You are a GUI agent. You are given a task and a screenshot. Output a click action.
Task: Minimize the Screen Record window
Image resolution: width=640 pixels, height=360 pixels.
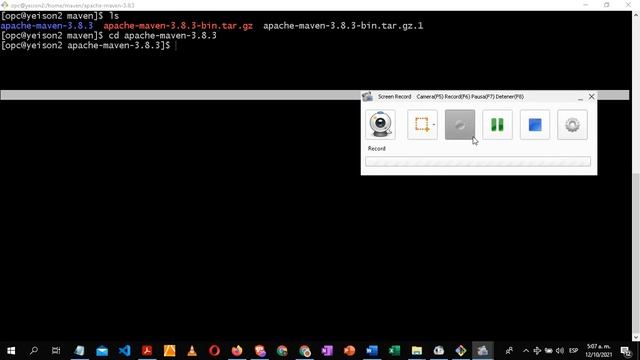(580, 97)
